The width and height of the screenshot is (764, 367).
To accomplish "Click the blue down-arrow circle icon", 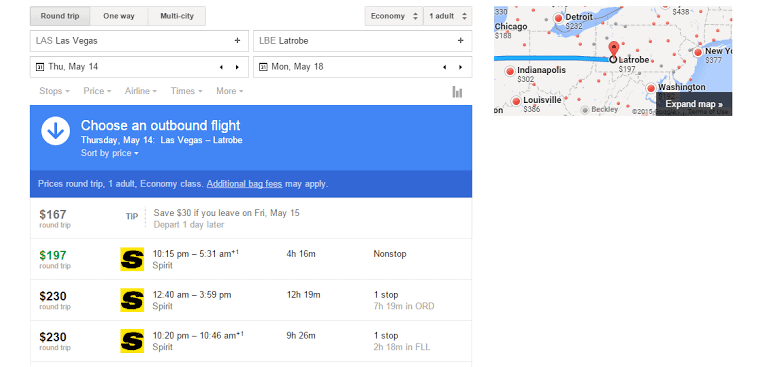I will click(56, 131).
